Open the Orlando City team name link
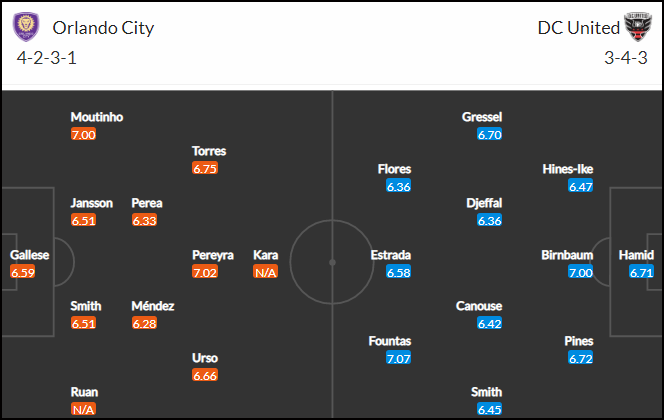The width and height of the screenshot is (664, 420). pos(103,28)
